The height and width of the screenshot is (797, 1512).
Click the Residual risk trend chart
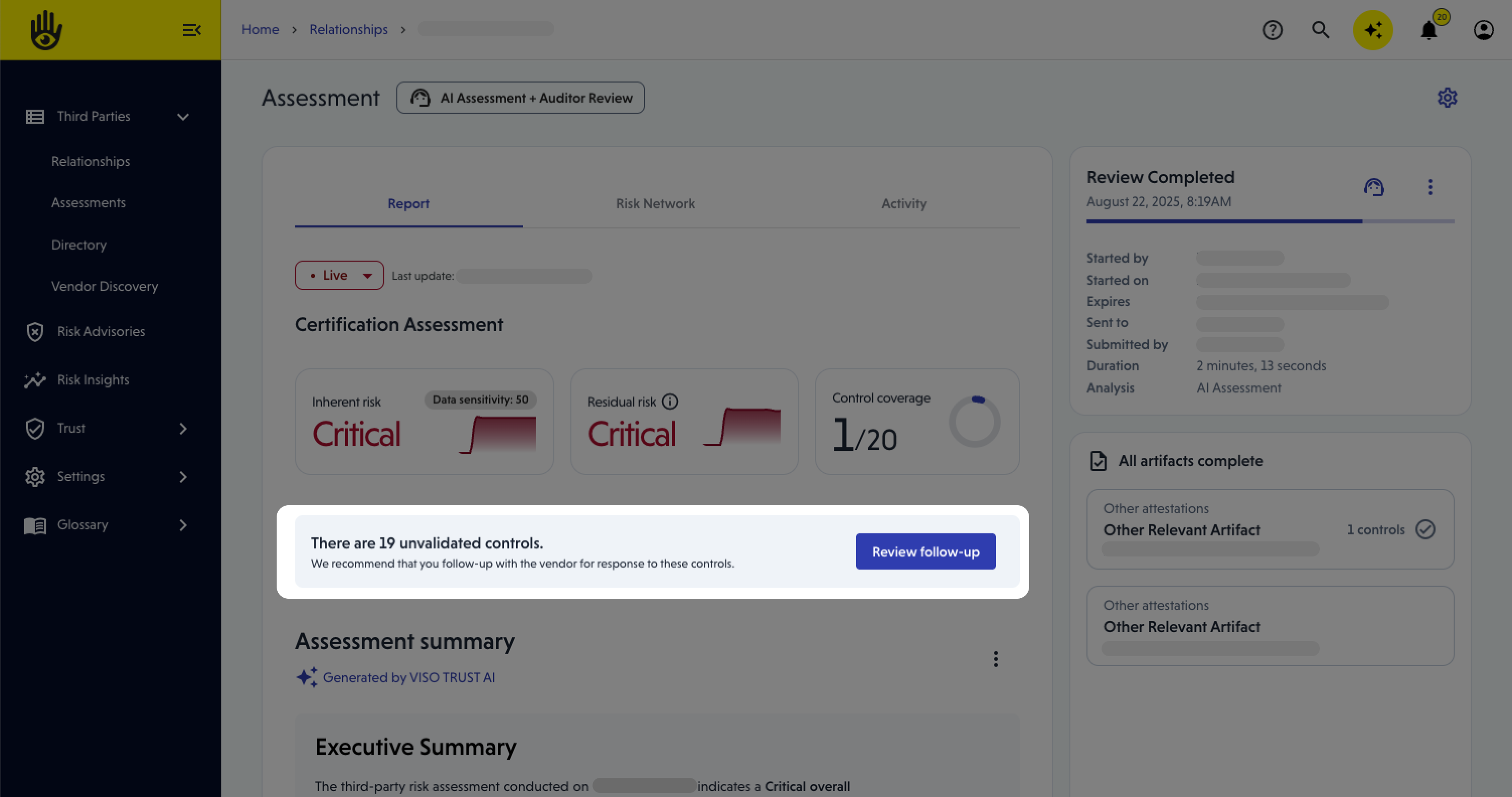click(x=742, y=427)
